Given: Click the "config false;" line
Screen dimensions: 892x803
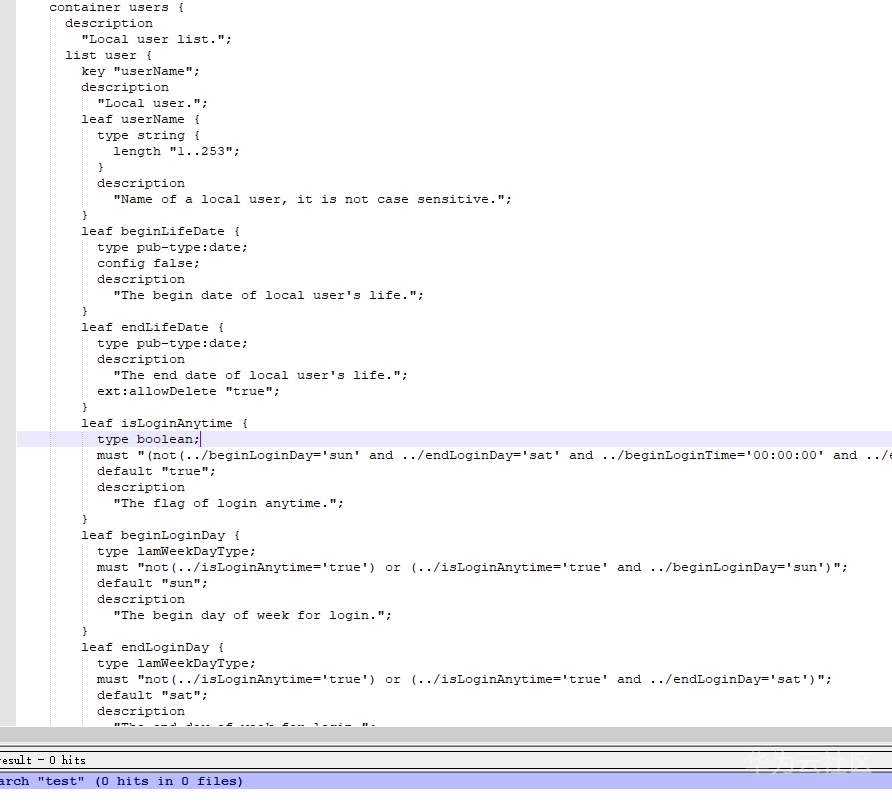Looking at the screenshot, I should click(x=148, y=263).
